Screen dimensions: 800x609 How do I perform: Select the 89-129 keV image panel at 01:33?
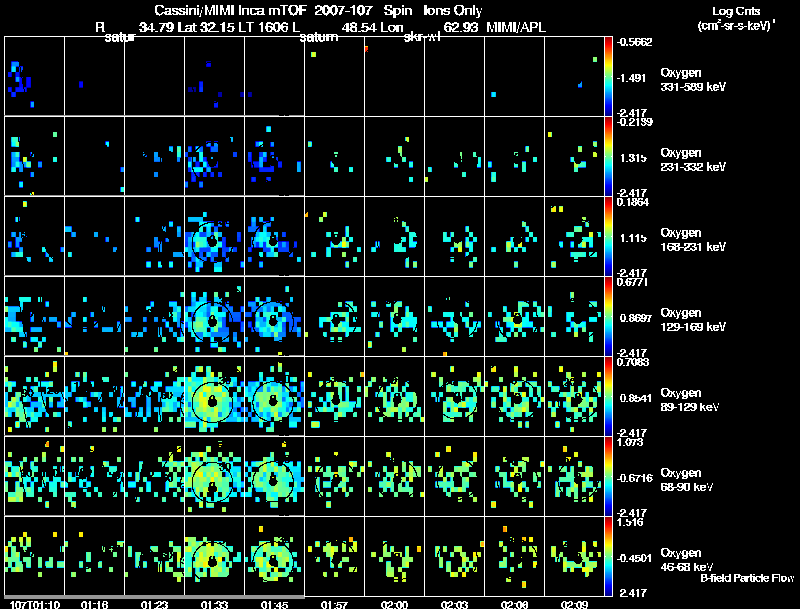click(214, 396)
